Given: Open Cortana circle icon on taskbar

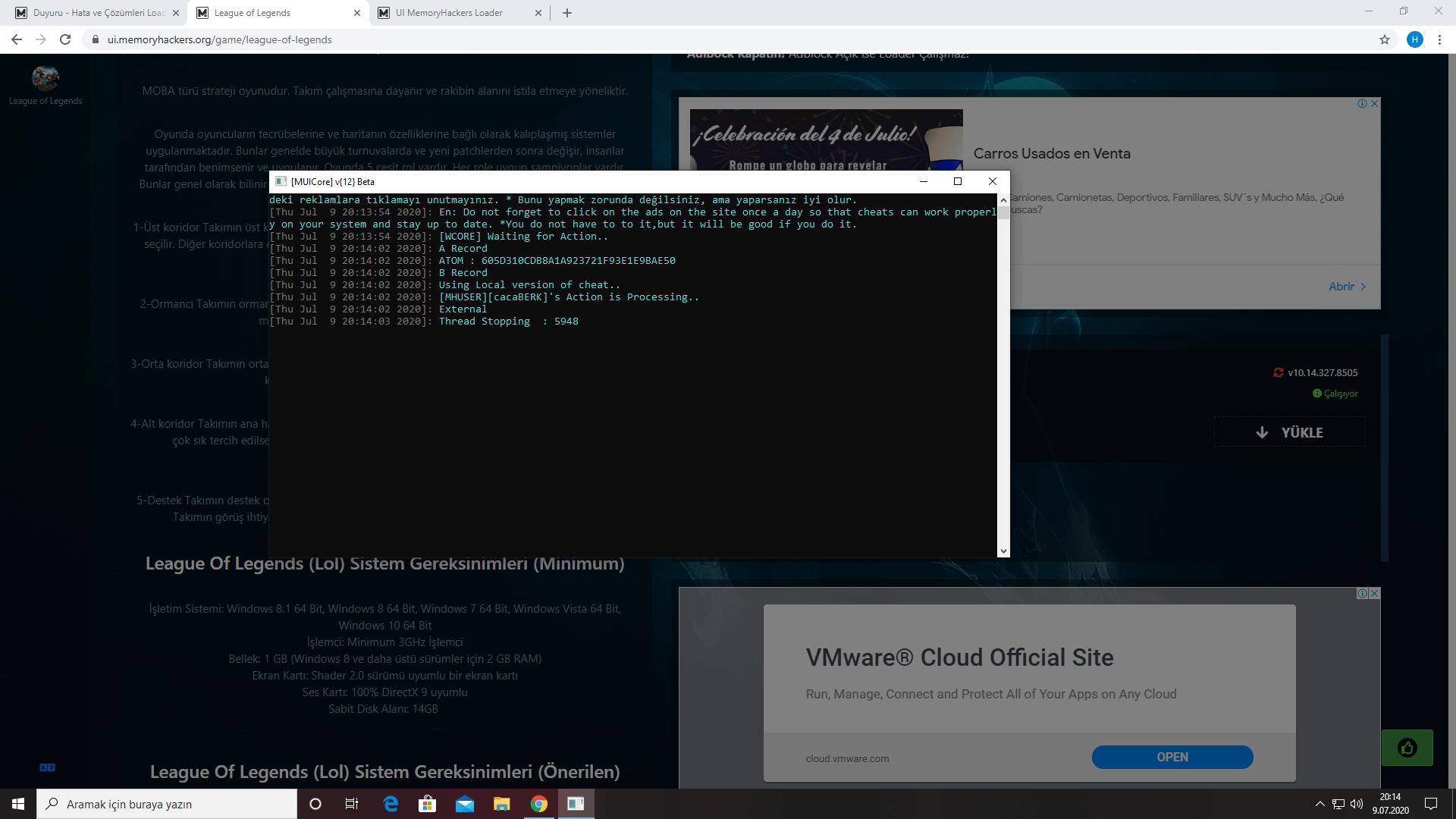Looking at the screenshot, I should 315,804.
